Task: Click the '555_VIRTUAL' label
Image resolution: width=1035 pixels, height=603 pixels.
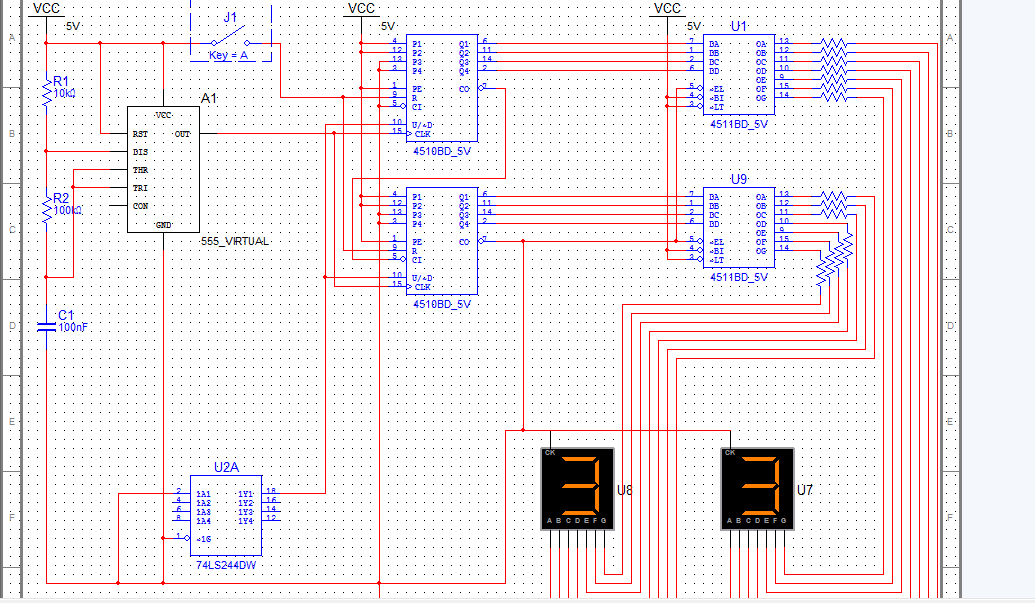Action: point(235,241)
